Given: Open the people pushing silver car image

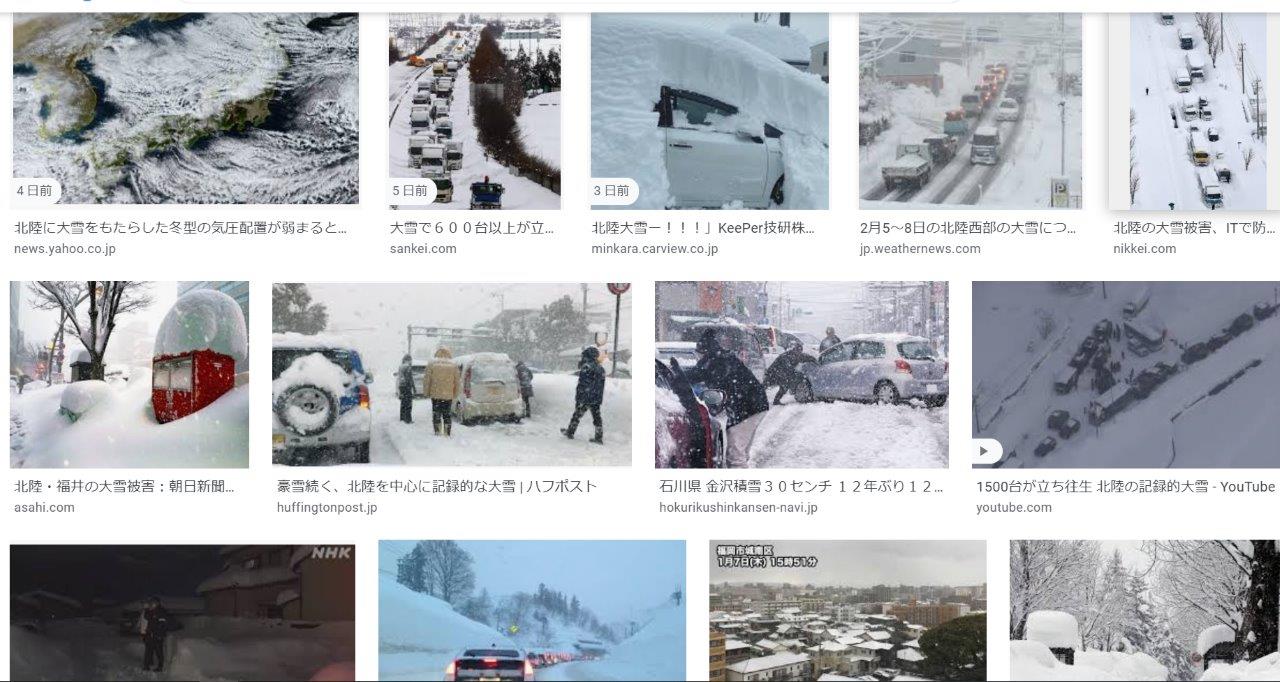Looking at the screenshot, I should pos(802,374).
